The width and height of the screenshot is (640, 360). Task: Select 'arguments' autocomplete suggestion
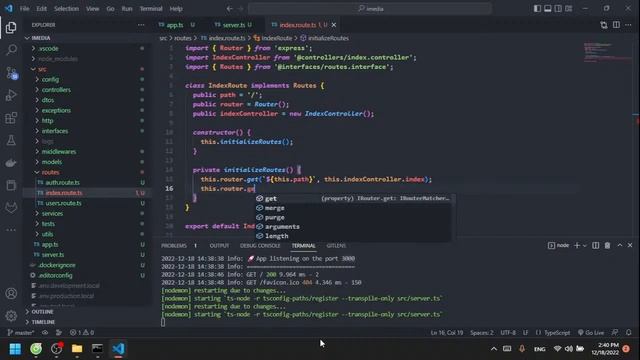pyautogui.click(x=353, y=227)
